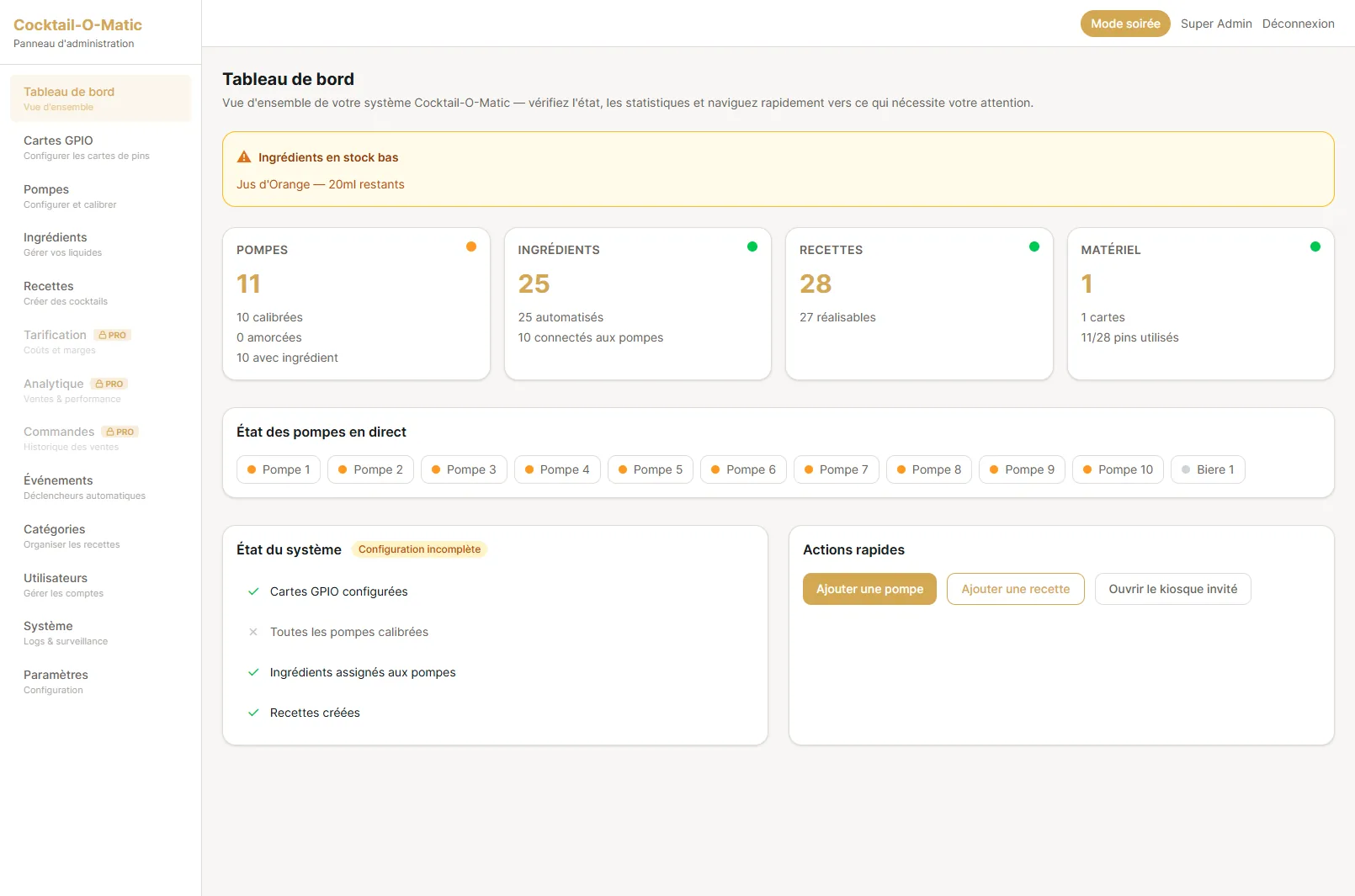Click the ingredient count 25

tap(534, 284)
